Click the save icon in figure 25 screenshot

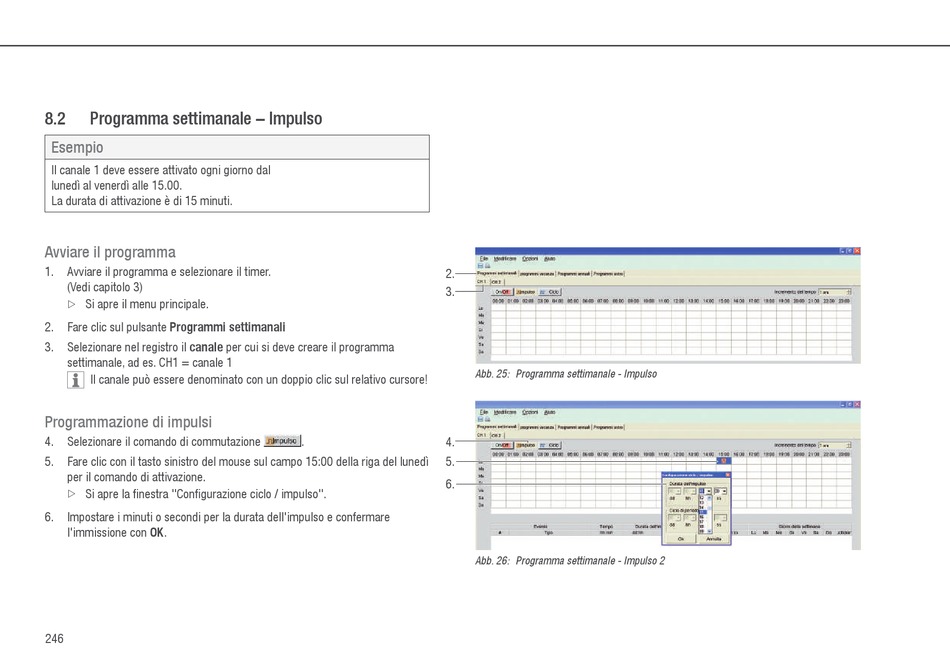point(480,266)
